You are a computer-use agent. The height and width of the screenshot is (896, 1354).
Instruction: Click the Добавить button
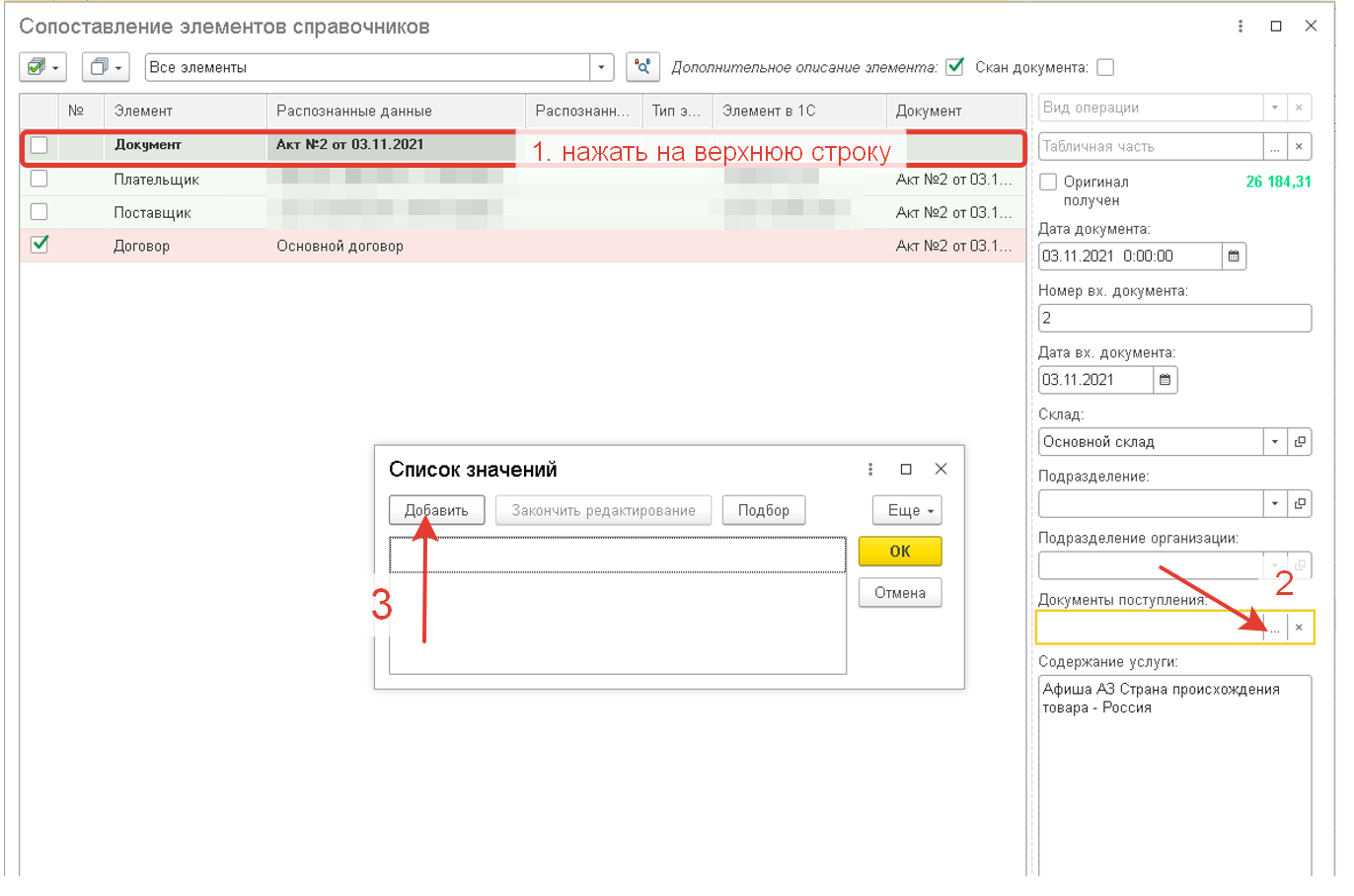point(436,510)
